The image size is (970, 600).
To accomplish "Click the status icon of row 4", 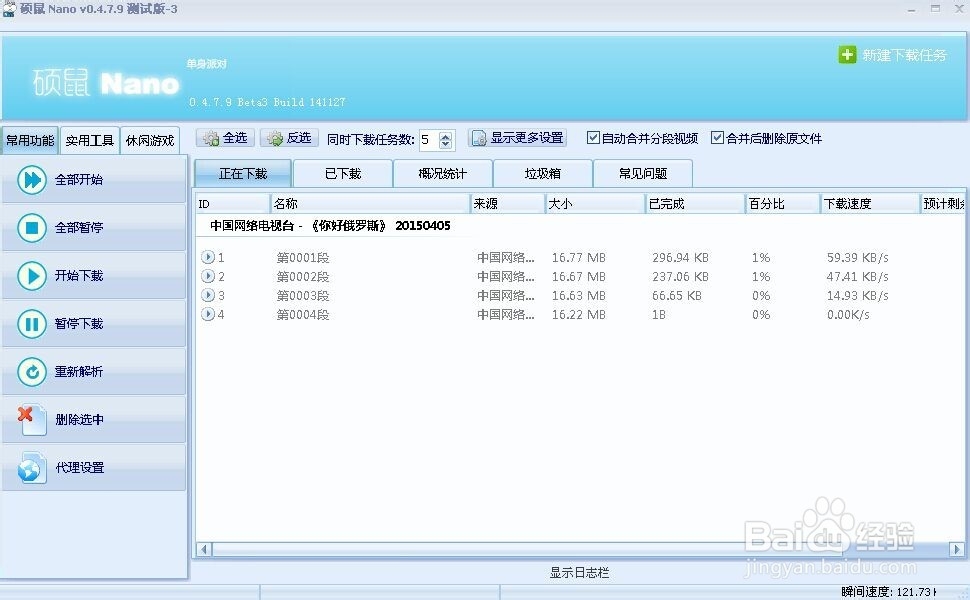I will point(208,314).
